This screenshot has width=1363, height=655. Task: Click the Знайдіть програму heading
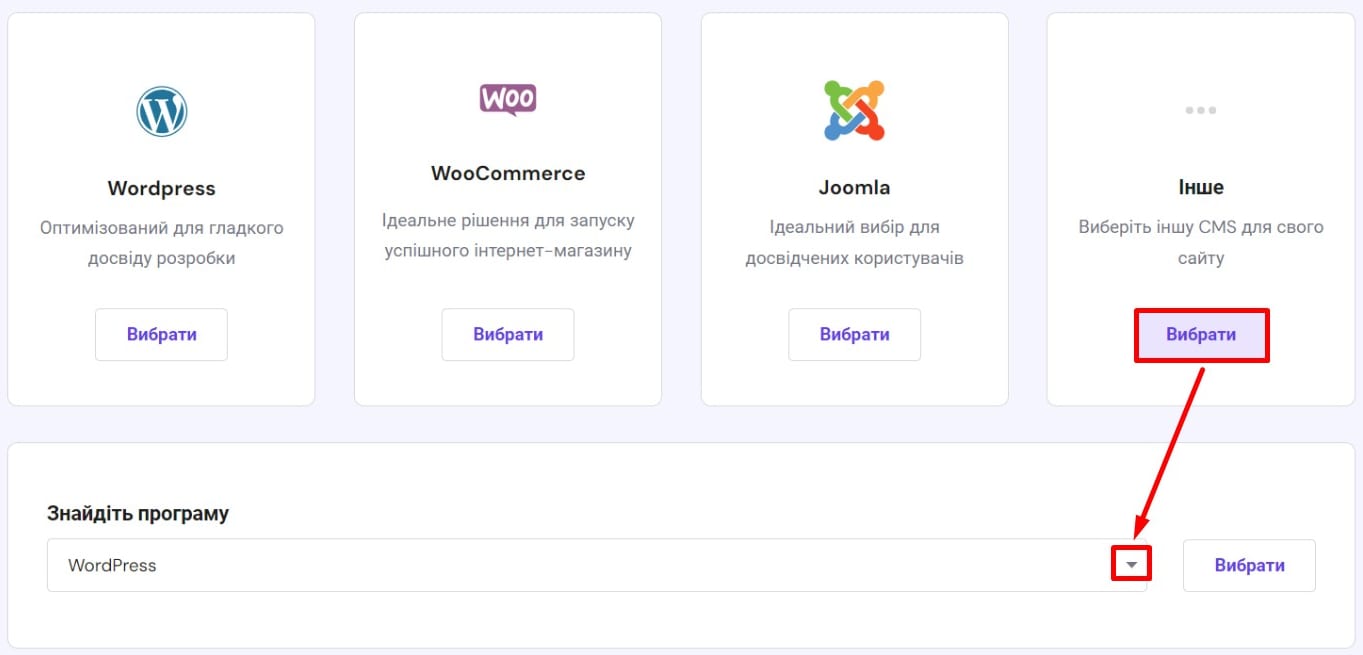[x=138, y=513]
